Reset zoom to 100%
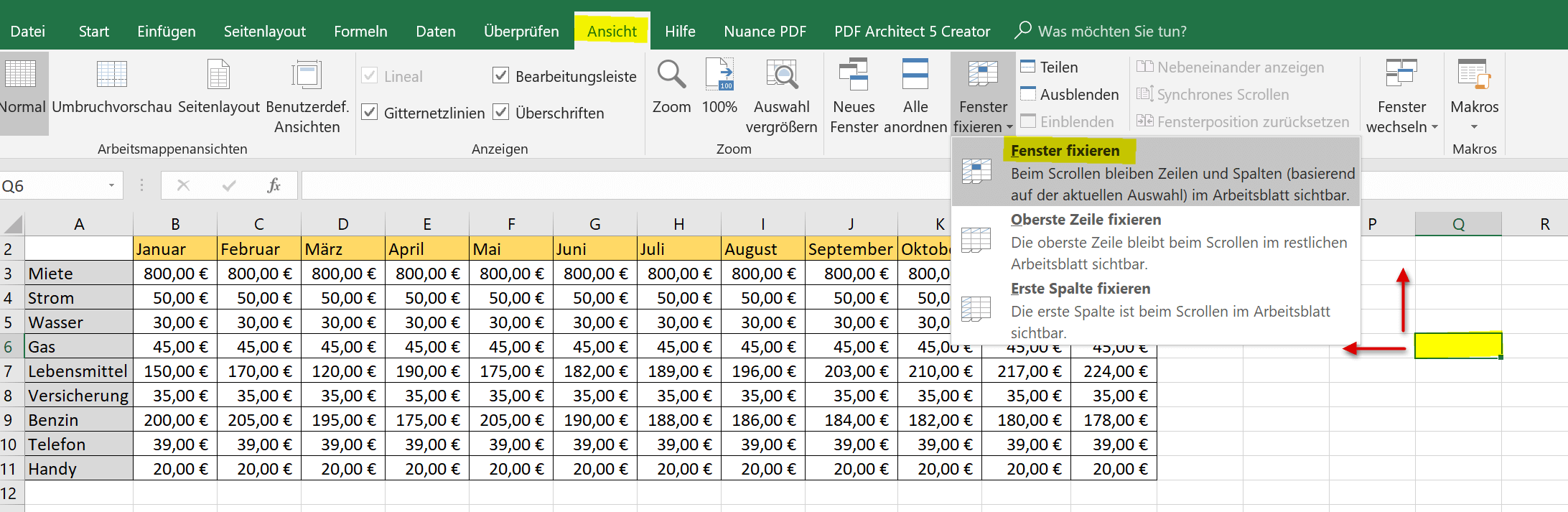The width and height of the screenshot is (1568, 512). [719, 88]
